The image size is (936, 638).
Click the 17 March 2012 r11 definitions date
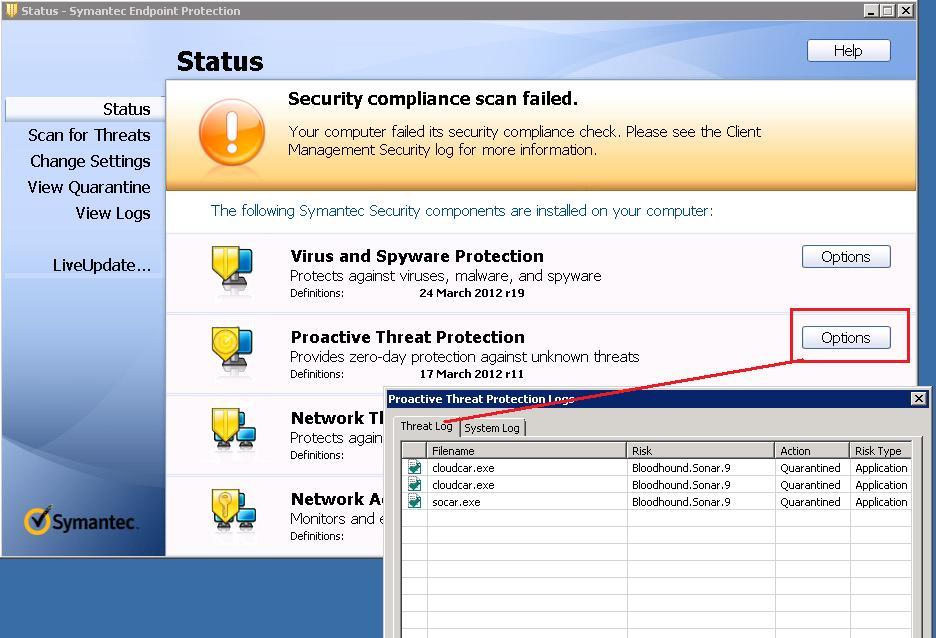point(472,374)
